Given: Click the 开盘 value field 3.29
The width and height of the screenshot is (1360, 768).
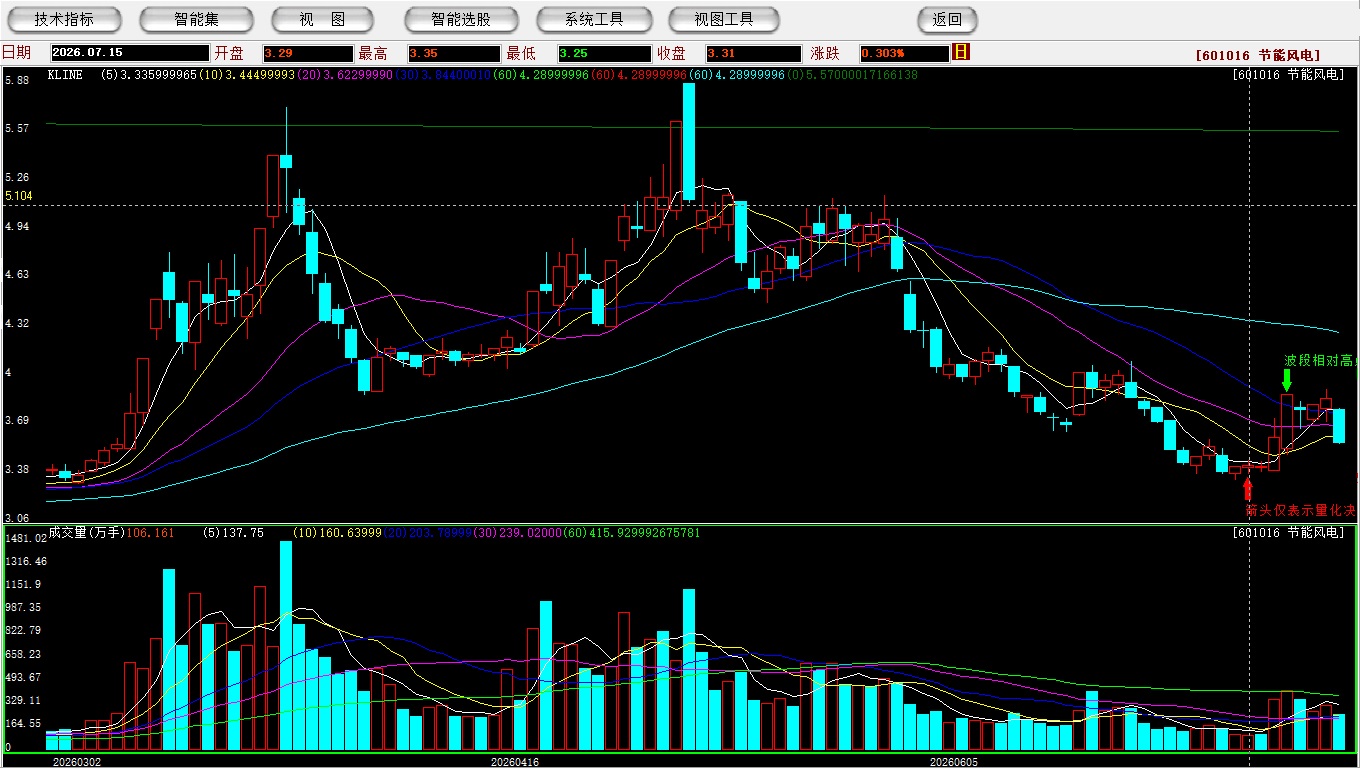Looking at the screenshot, I should click(308, 54).
